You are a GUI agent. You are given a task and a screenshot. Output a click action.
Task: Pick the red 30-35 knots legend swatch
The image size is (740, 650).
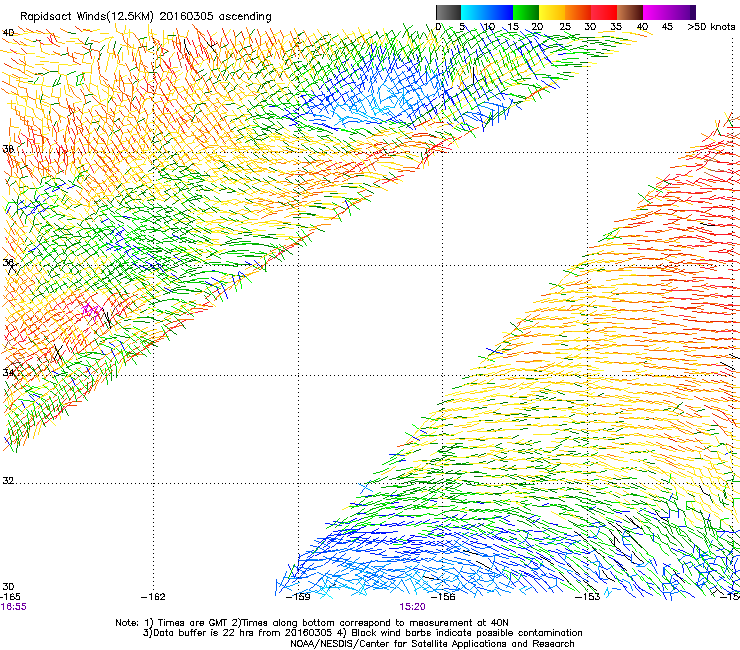pos(604,12)
